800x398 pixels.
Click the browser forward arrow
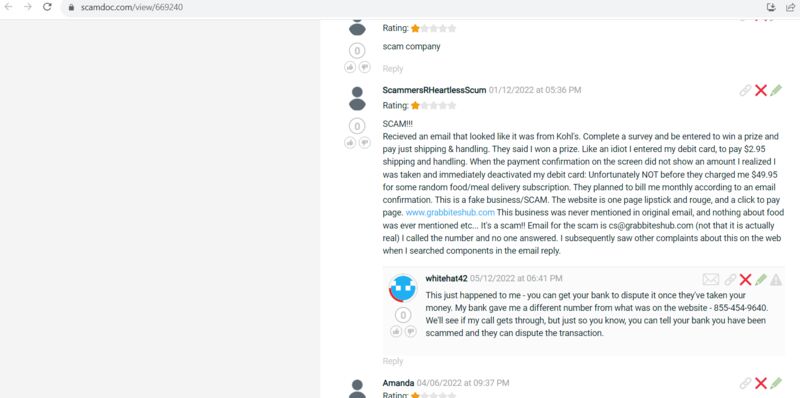click(28, 7)
